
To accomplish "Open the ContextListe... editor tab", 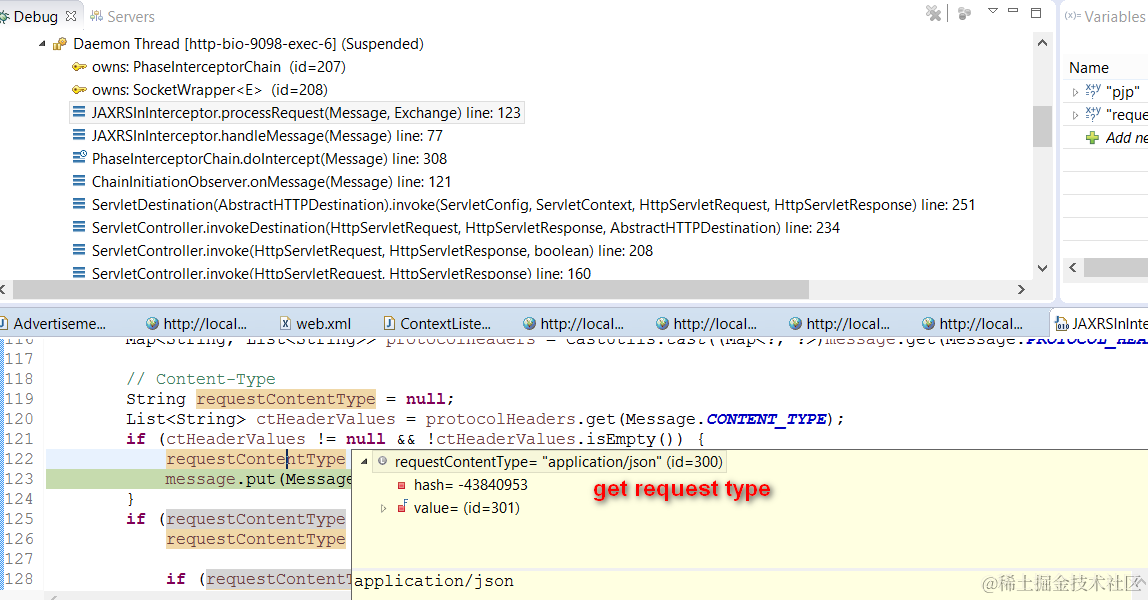I will pyautogui.click(x=437, y=323).
